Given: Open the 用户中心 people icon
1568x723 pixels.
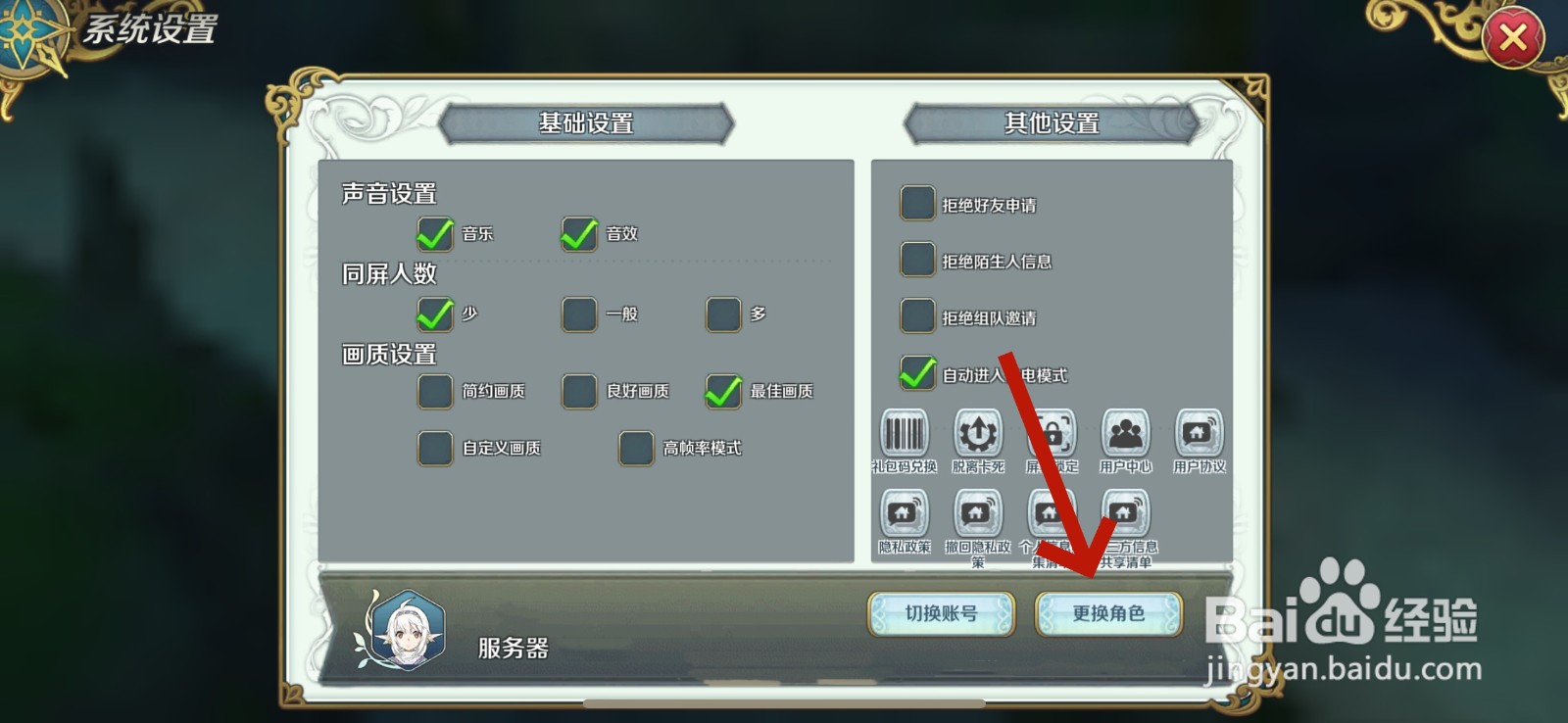Looking at the screenshot, I should [1125, 433].
